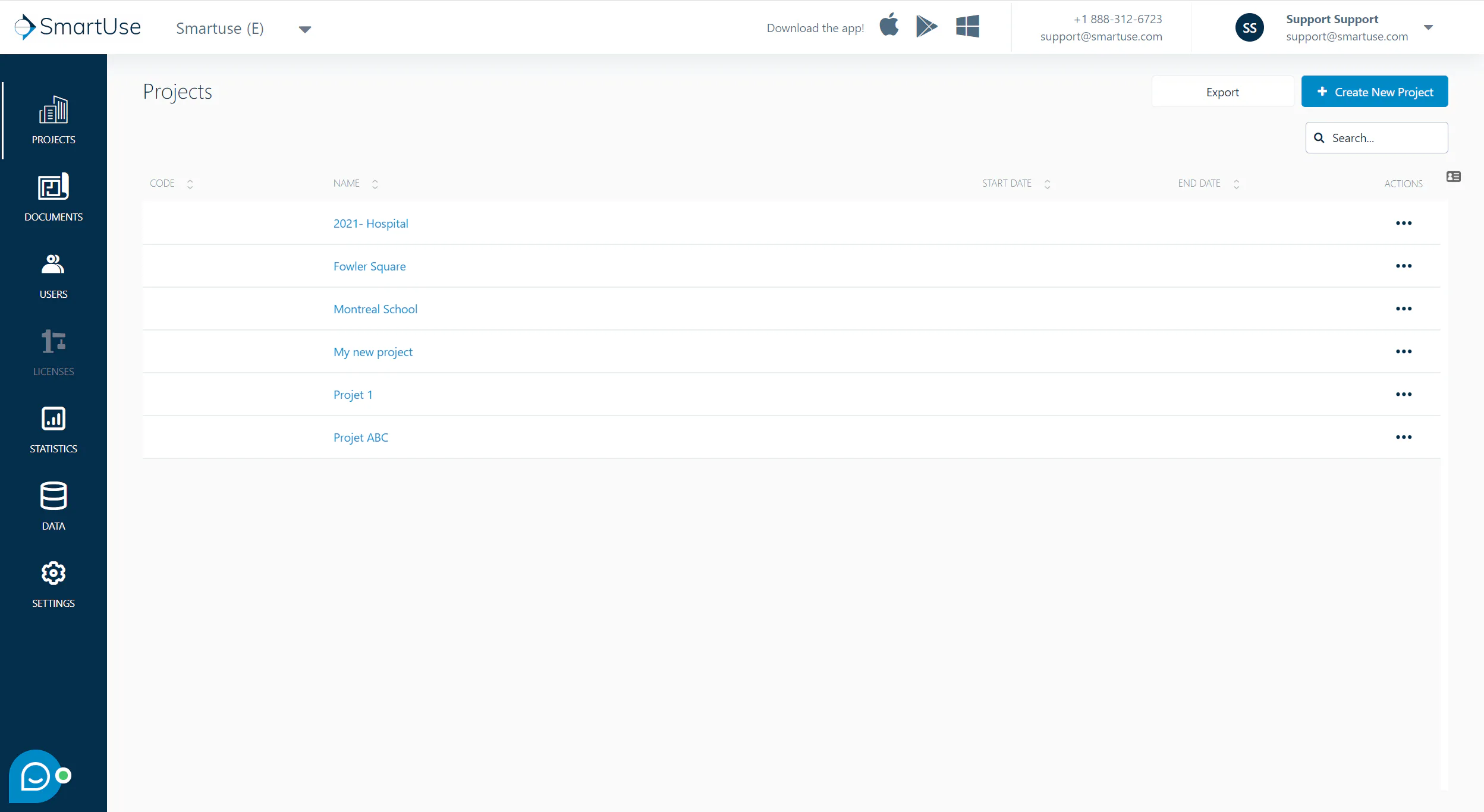This screenshot has height=812, width=1484.
Task: Click the Create New Project button
Action: pos(1375,92)
